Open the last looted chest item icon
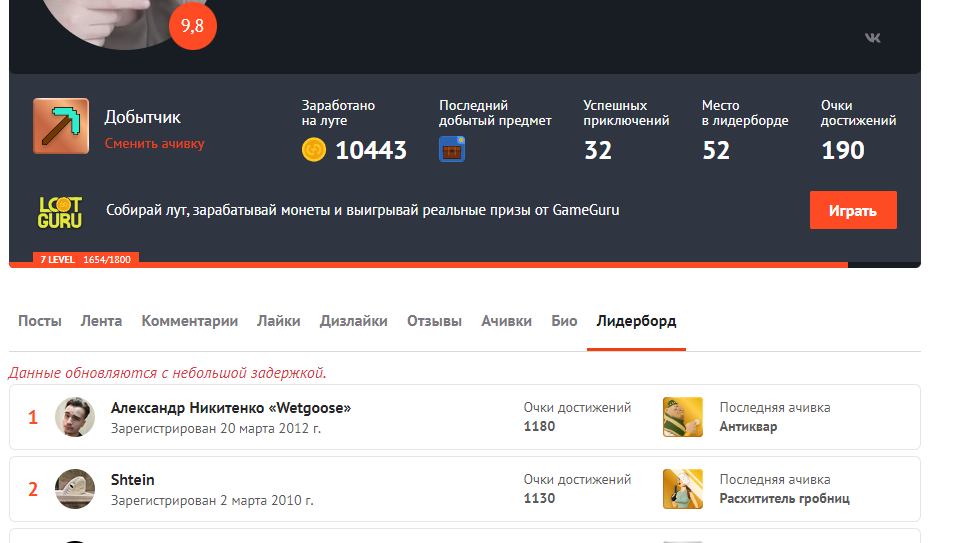 tap(452, 149)
